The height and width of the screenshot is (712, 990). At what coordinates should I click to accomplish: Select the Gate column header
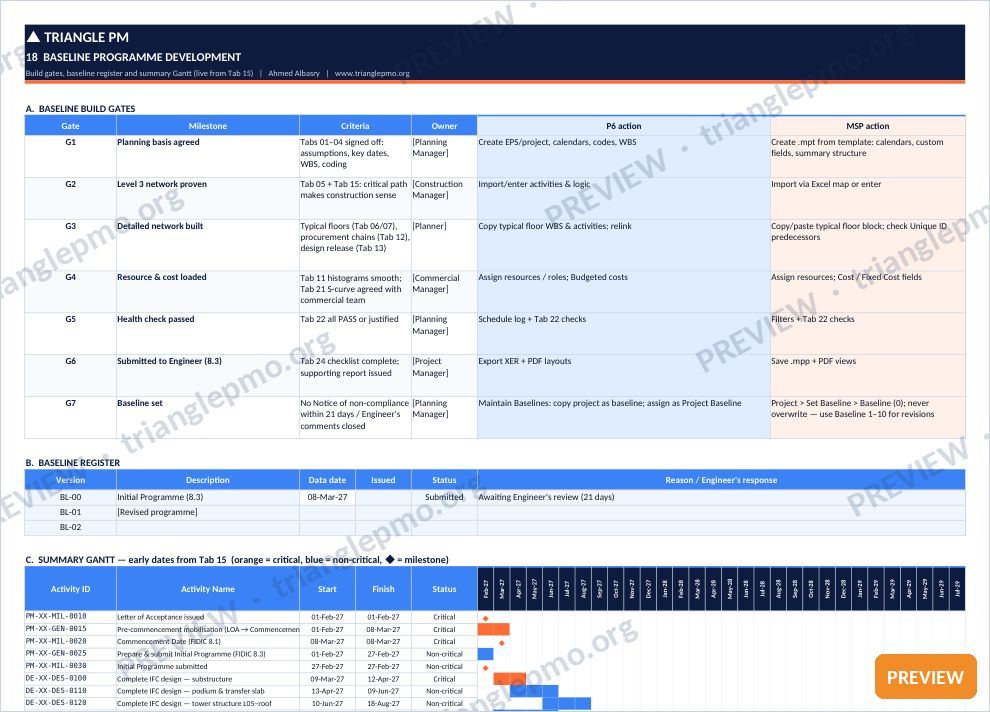pos(70,126)
